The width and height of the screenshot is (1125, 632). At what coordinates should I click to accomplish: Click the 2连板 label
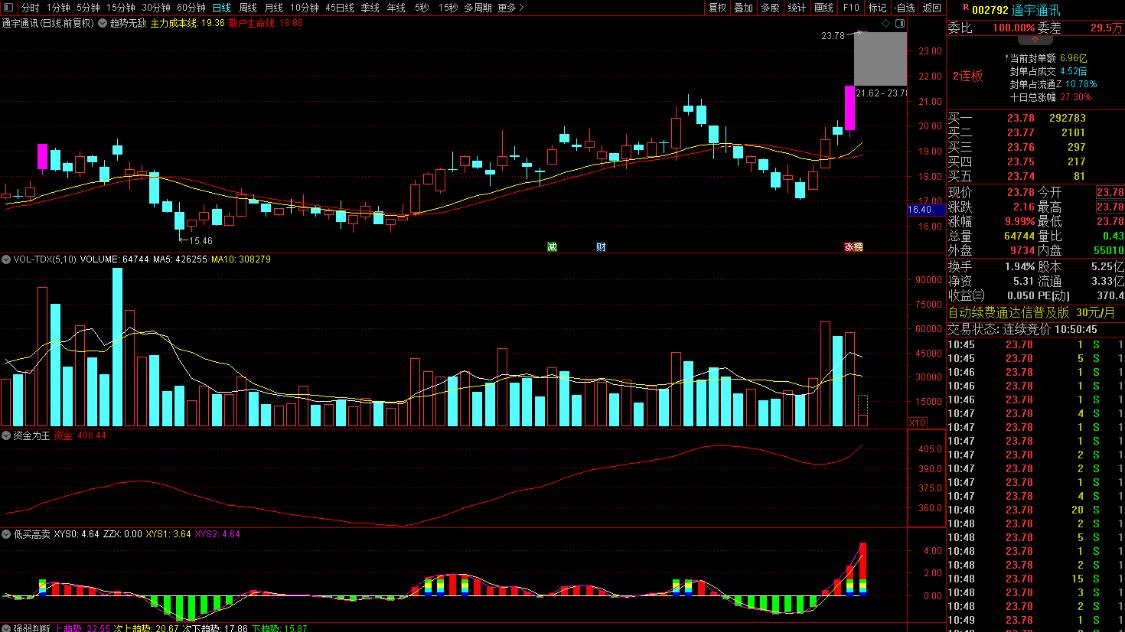(967, 76)
